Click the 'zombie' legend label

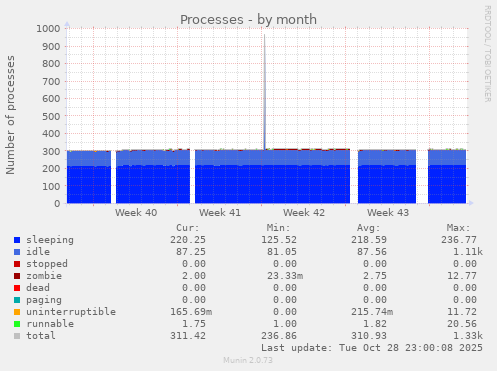[x=44, y=276]
